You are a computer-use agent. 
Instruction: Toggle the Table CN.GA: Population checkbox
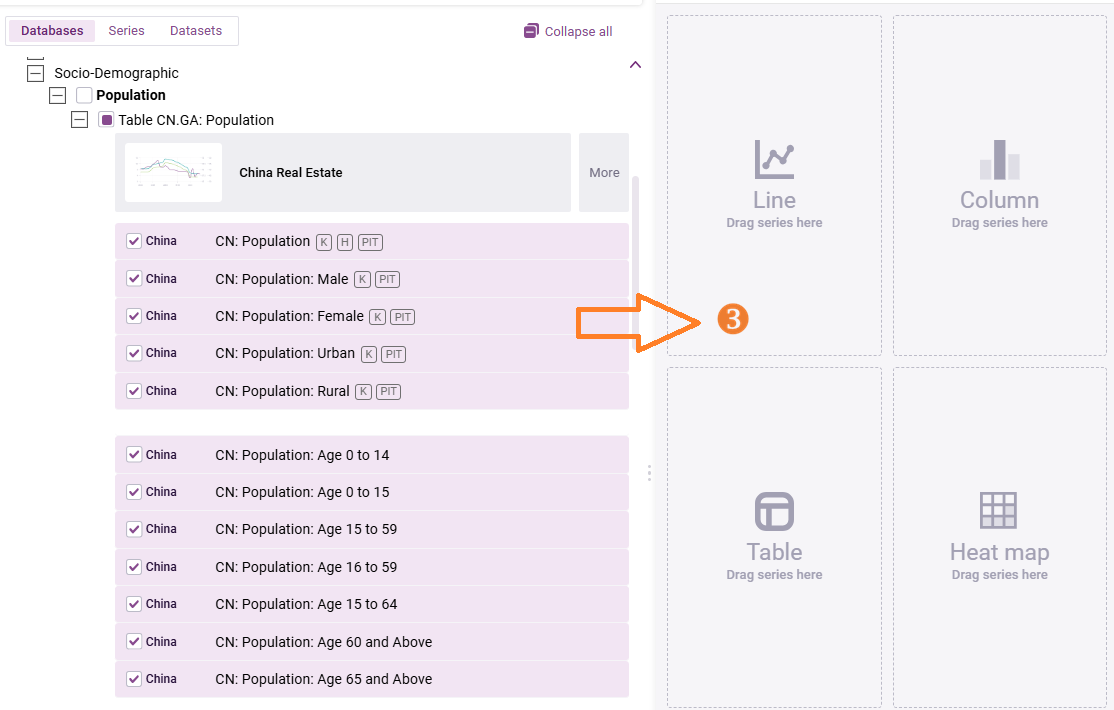[106, 120]
